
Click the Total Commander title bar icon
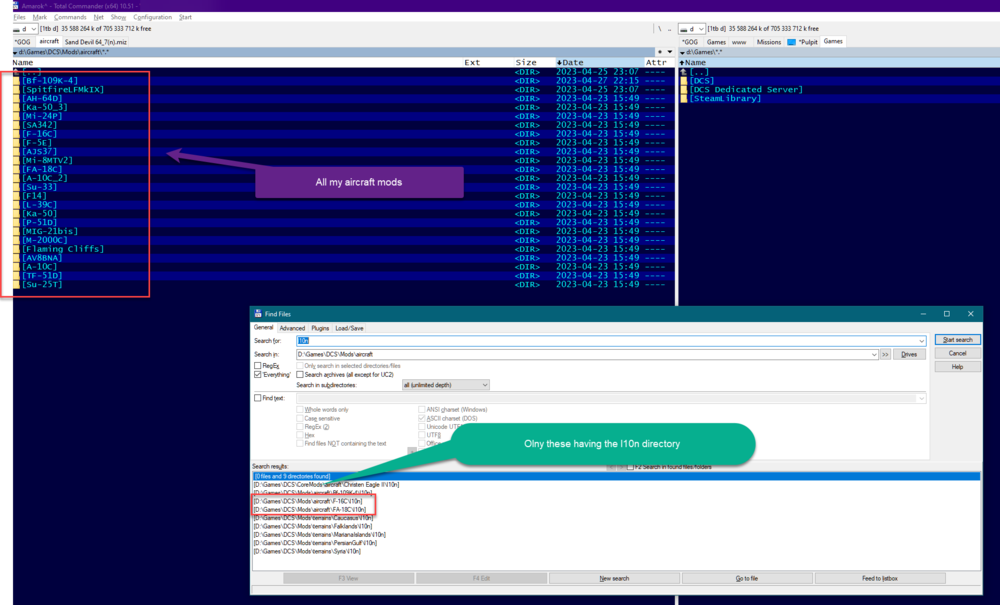tap(15, 5)
